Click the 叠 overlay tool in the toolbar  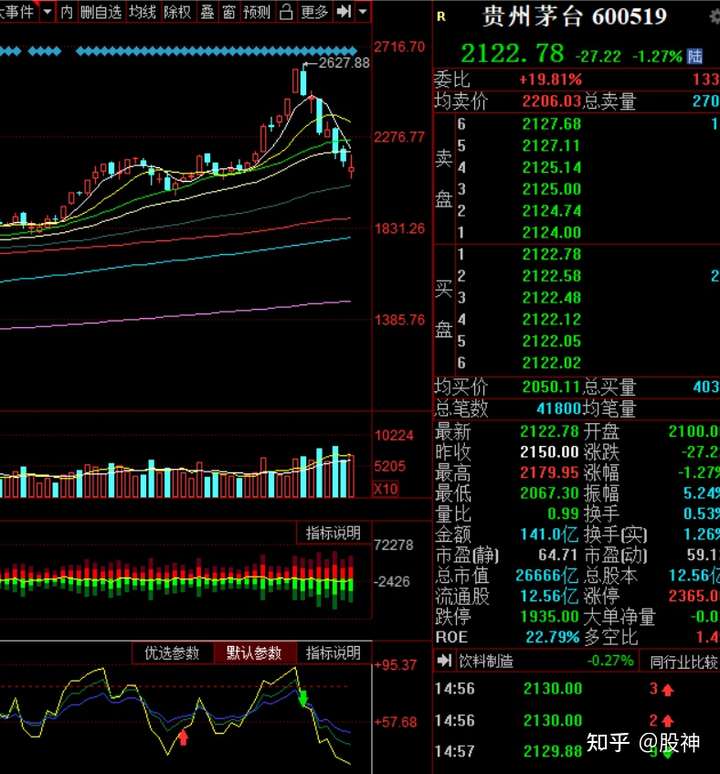click(x=207, y=11)
